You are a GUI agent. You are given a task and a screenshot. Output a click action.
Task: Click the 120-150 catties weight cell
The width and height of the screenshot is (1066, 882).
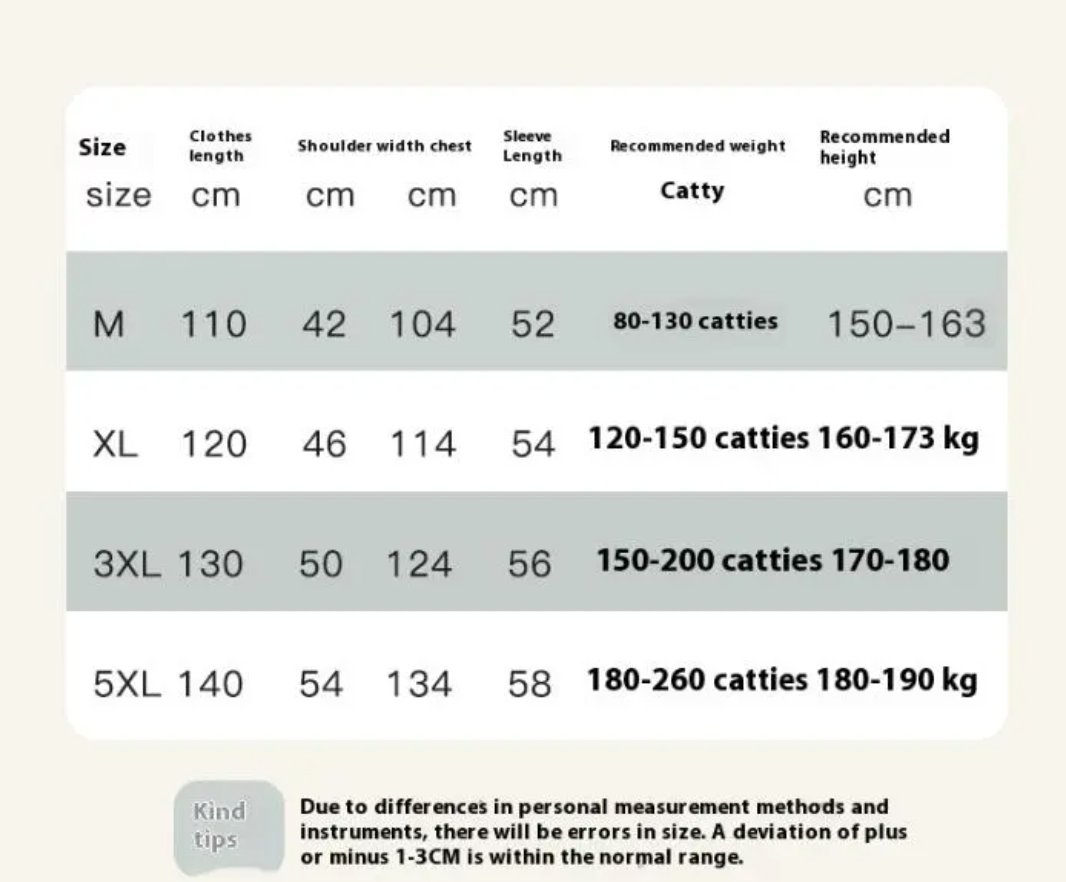click(698, 438)
